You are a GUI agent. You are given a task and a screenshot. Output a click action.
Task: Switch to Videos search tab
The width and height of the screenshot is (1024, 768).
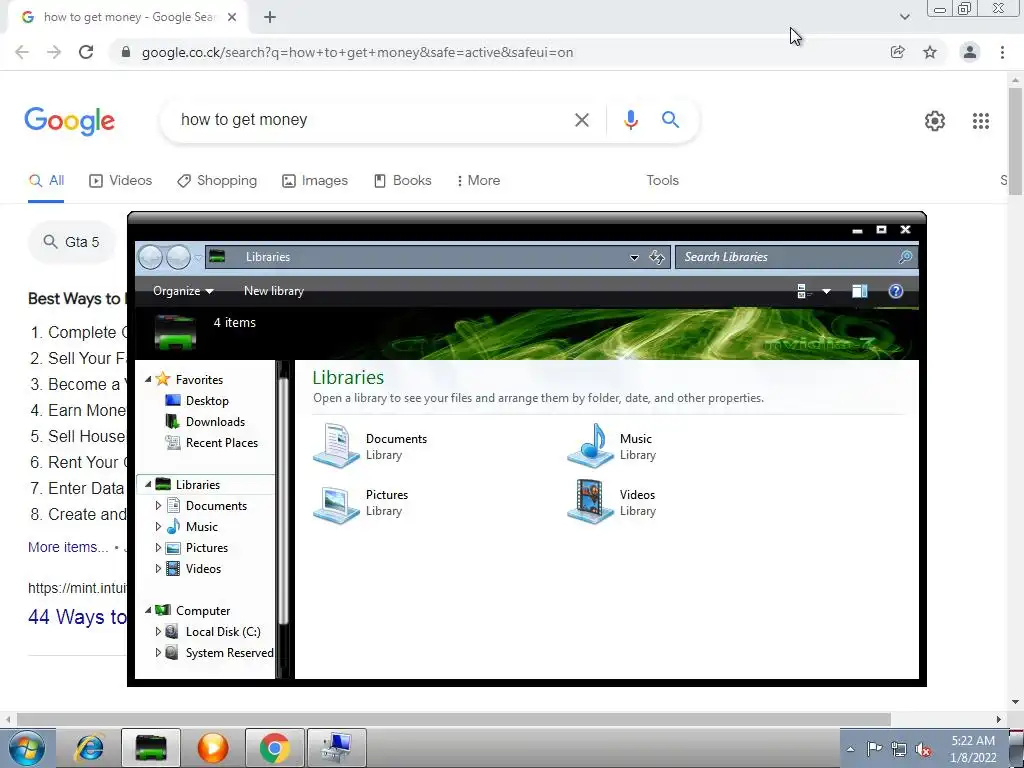point(120,181)
